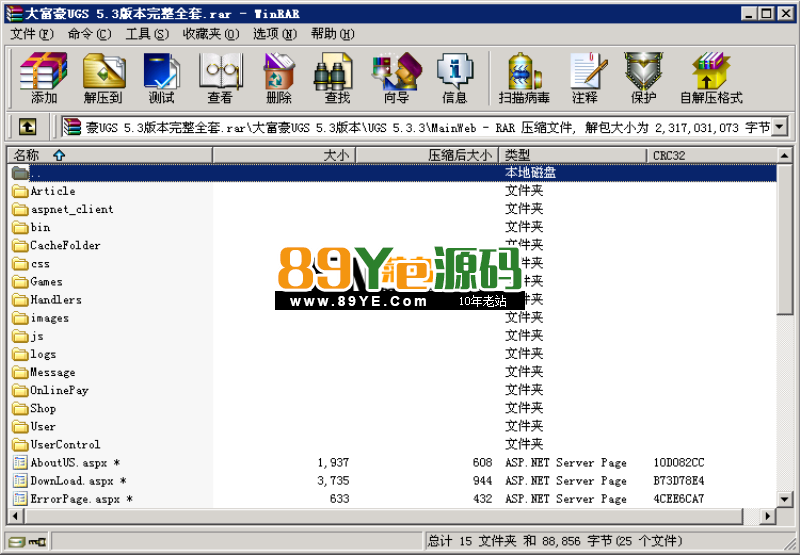
Task: Click CRC32 value B73D78E4
Action: (679, 481)
